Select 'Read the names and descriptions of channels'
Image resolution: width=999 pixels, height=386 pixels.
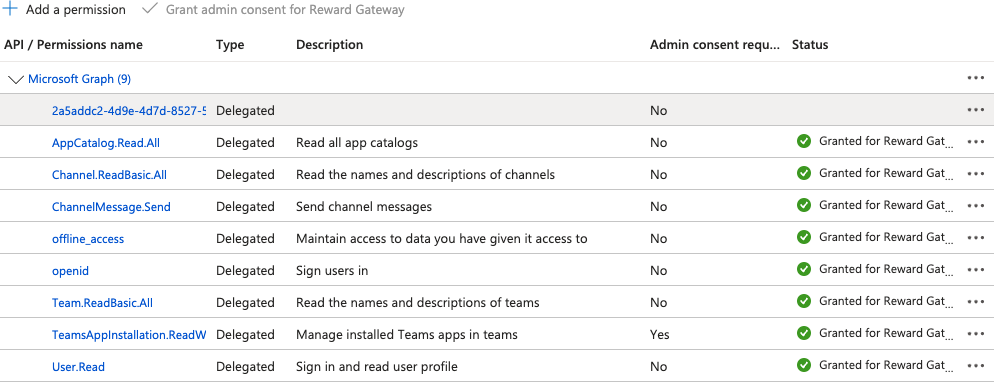426,175
